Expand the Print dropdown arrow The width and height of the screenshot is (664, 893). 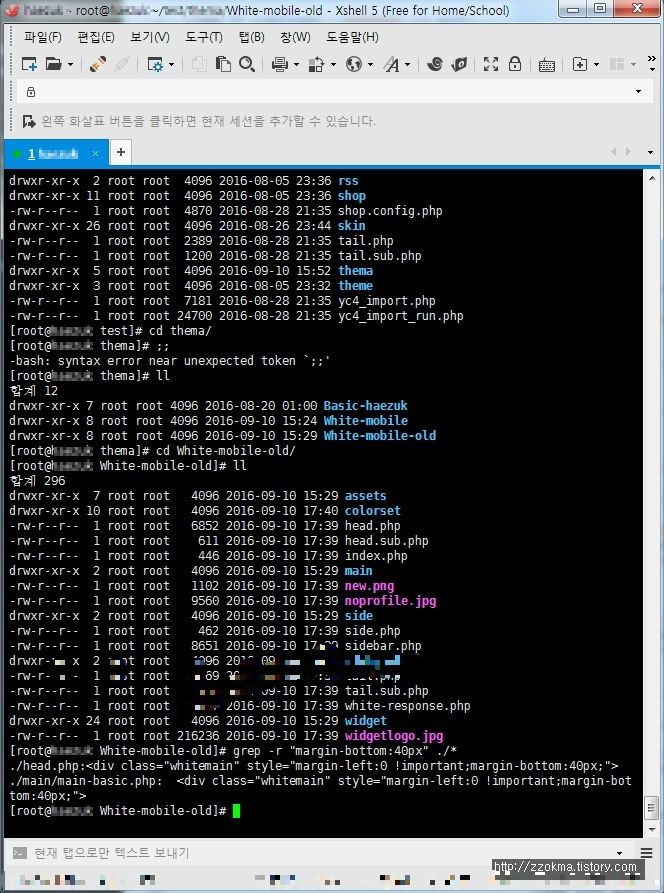296,64
